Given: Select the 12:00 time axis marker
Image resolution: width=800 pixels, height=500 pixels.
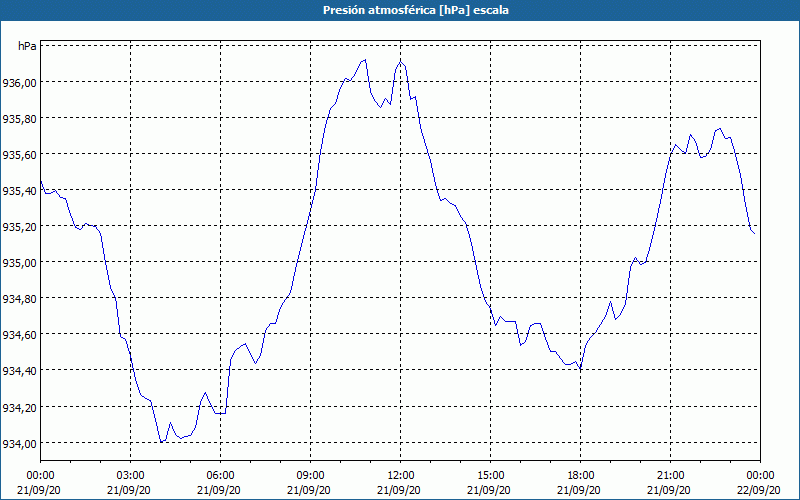Looking at the screenshot, I should [x=401, y=476].
